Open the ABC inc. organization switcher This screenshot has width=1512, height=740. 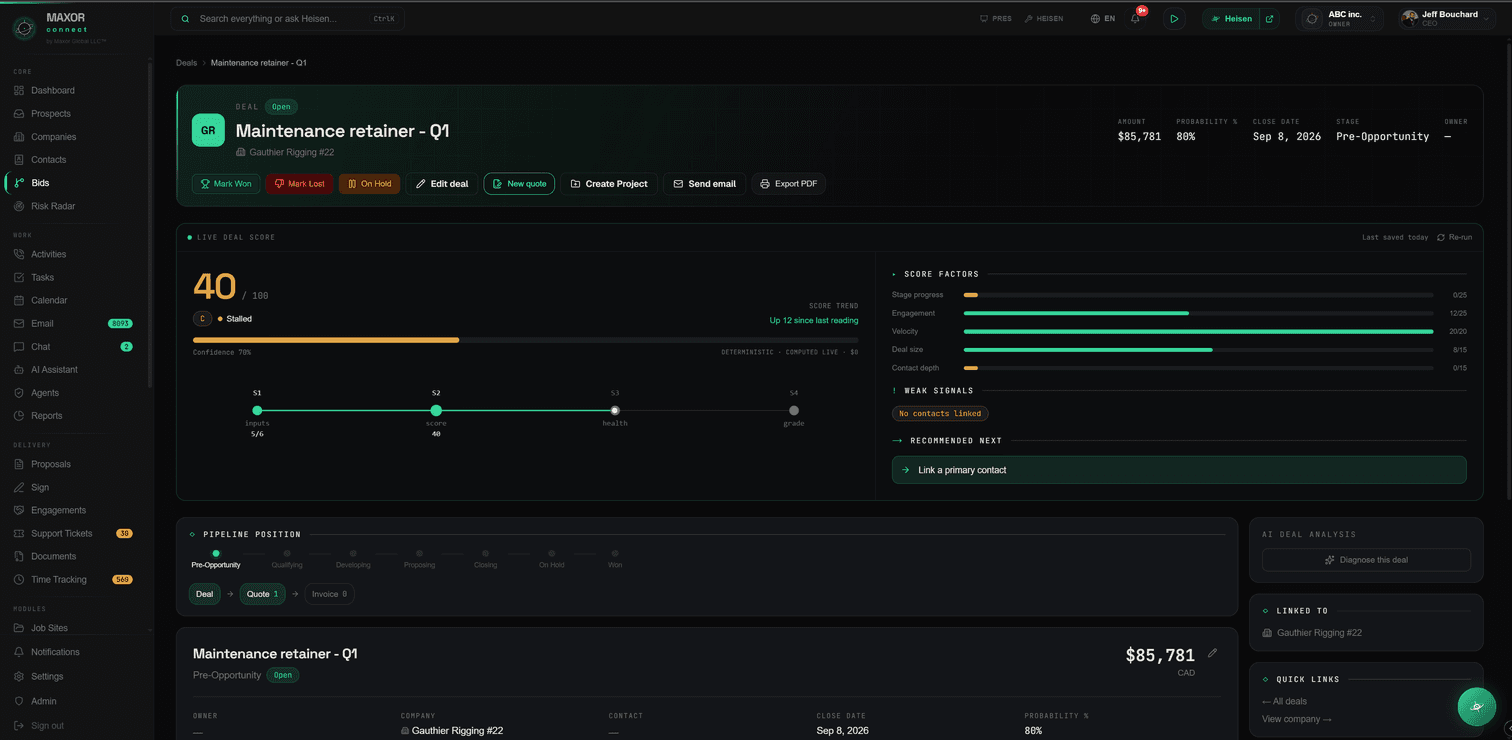pos(1340,18)
